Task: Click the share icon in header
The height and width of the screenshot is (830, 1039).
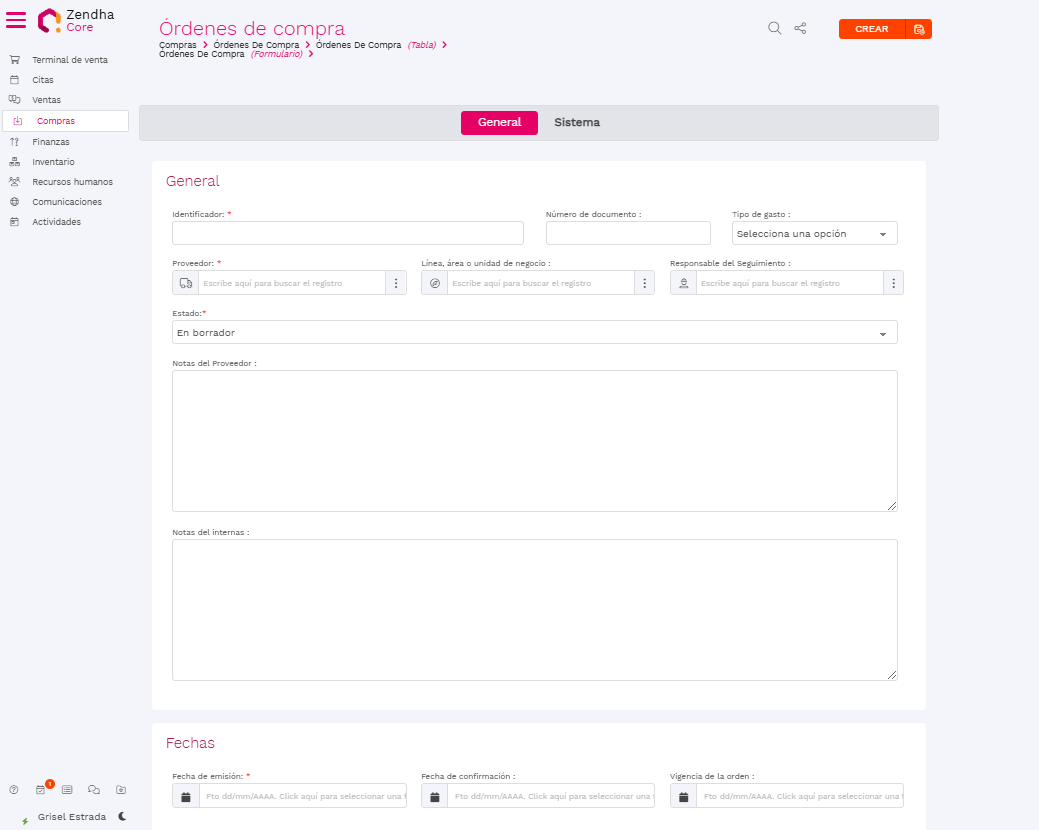Action: (800, 28)
